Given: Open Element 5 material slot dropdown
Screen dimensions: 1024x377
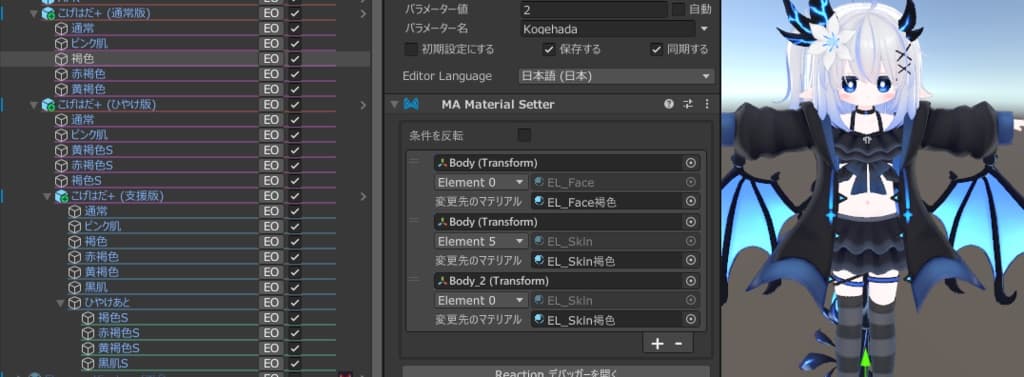Looking at the screenshot, I should pos(481,241).
